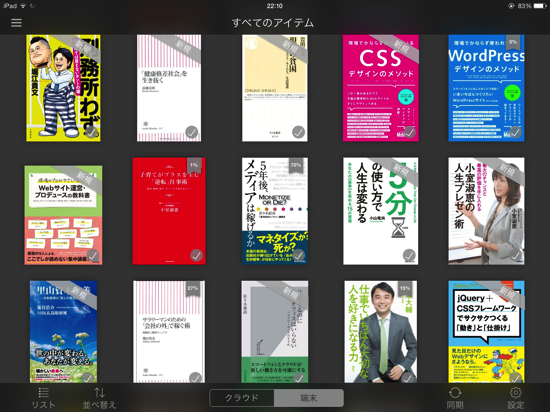The width and height of the screenshot is (550, 412).
Task: Tap the すべてのアイテム title
Action: tap(273, 23)
